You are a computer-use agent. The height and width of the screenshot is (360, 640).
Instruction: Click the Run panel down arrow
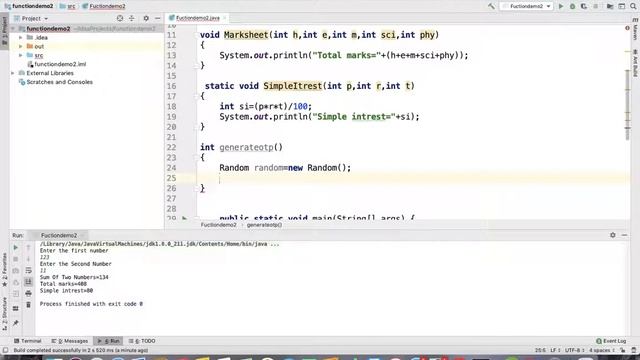pos(28,259)
